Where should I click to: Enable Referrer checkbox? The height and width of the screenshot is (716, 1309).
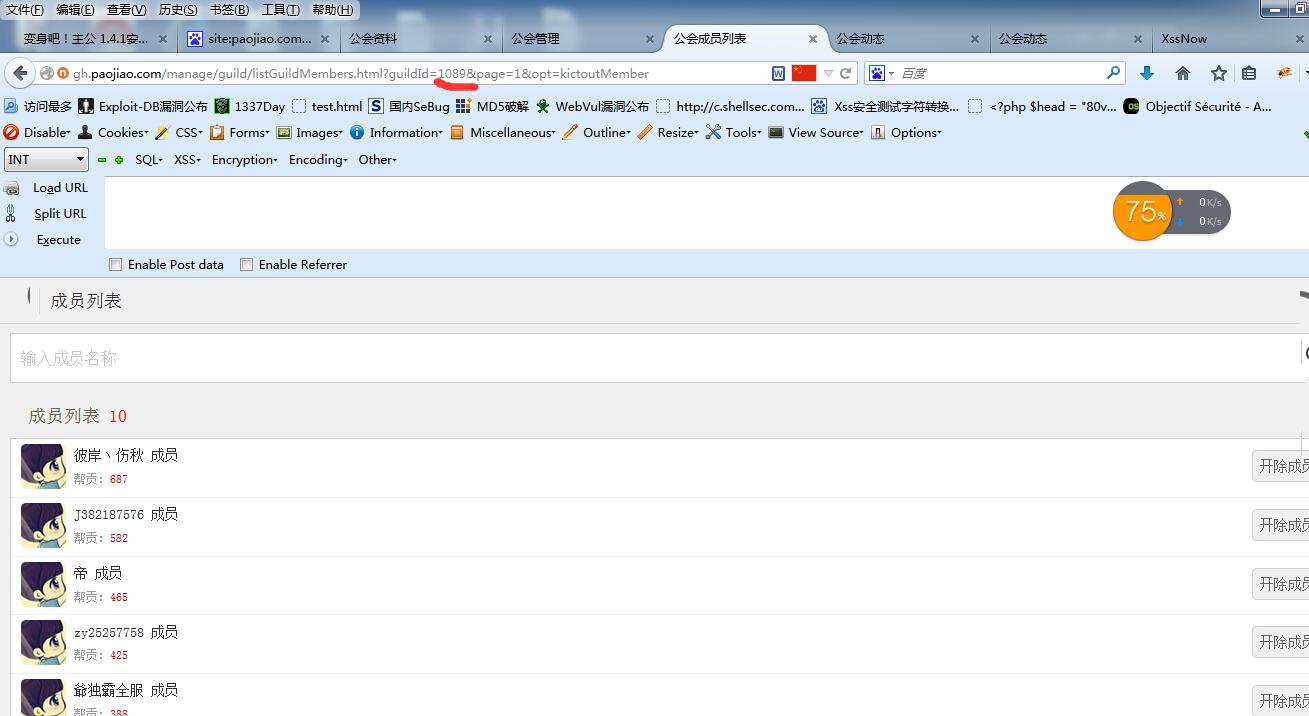coord(246,265)
